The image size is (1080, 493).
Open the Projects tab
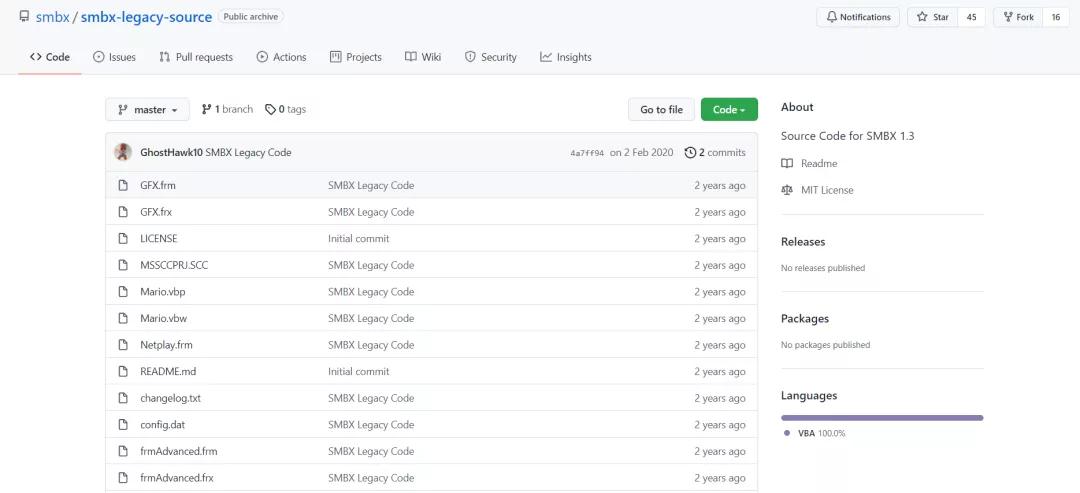pyautogui.click(x=356, y=57)
